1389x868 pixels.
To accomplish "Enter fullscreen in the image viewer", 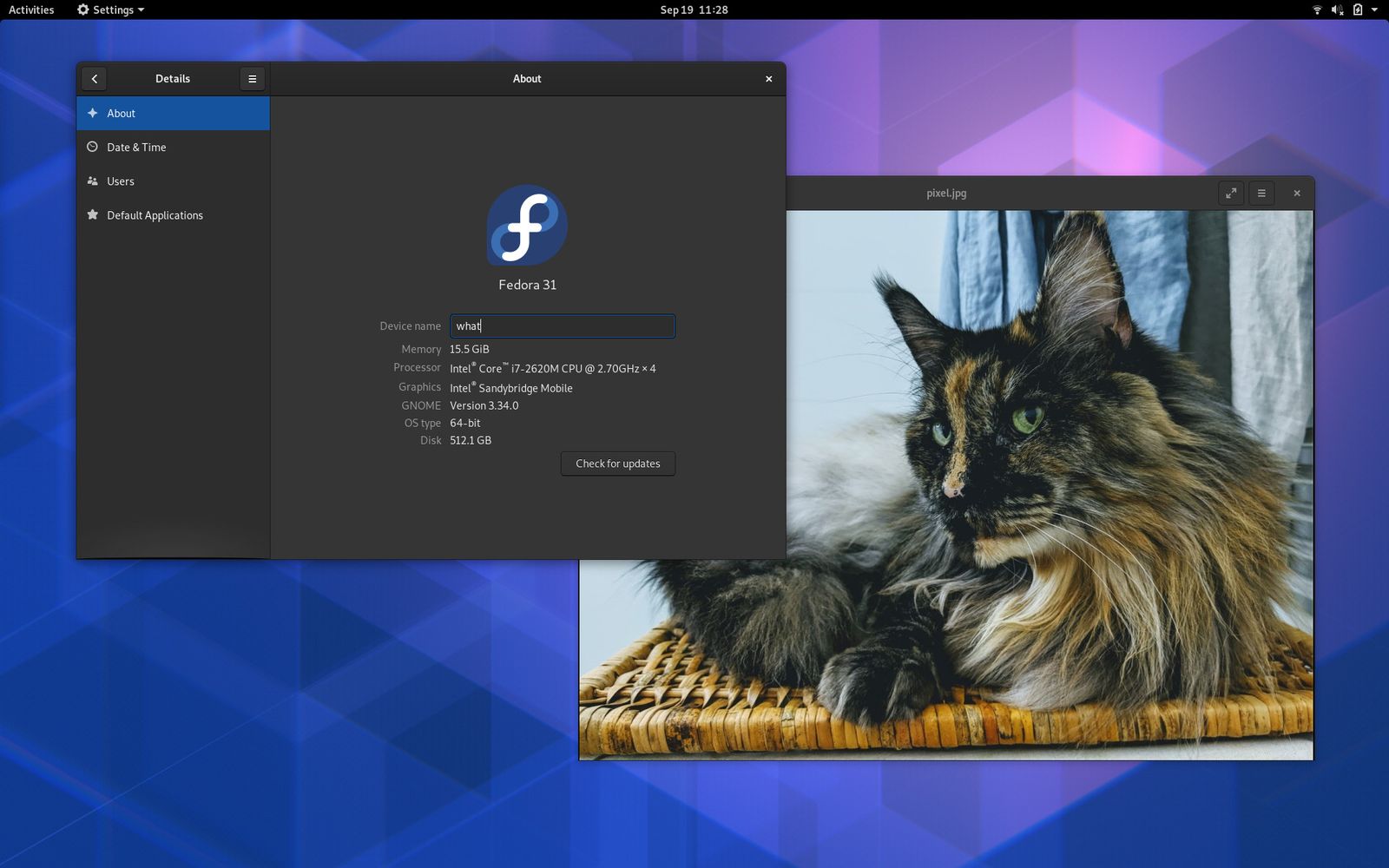I will coord(1232,193).
